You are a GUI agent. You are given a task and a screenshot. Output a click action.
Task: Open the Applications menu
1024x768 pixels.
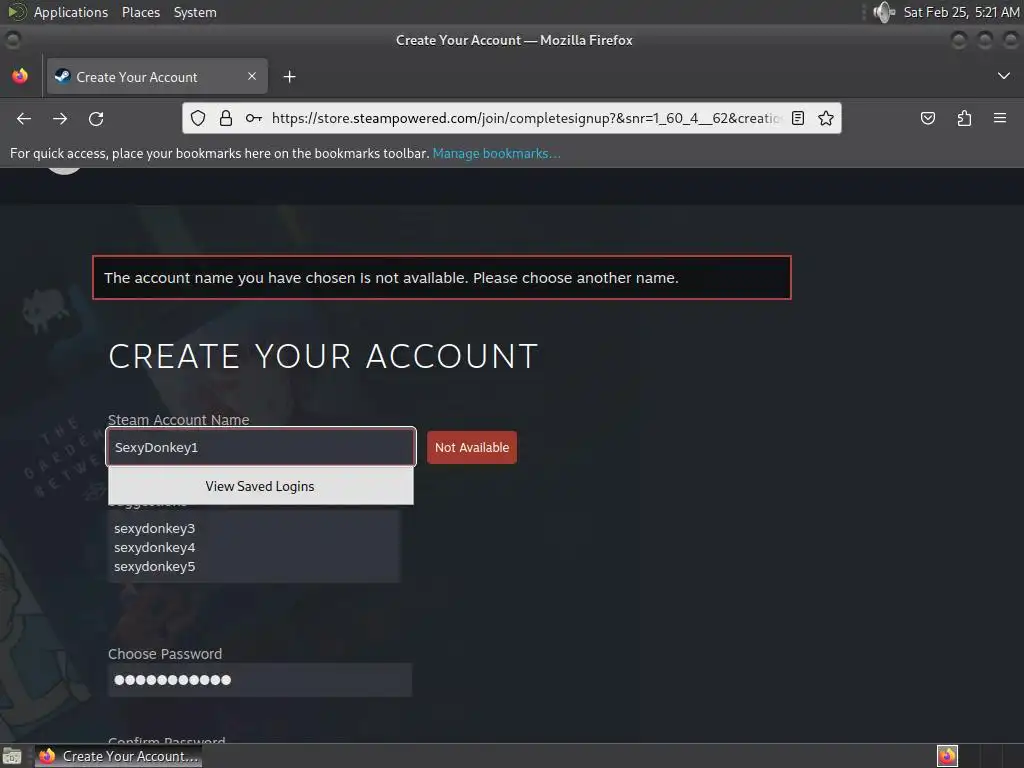[71, 12]
